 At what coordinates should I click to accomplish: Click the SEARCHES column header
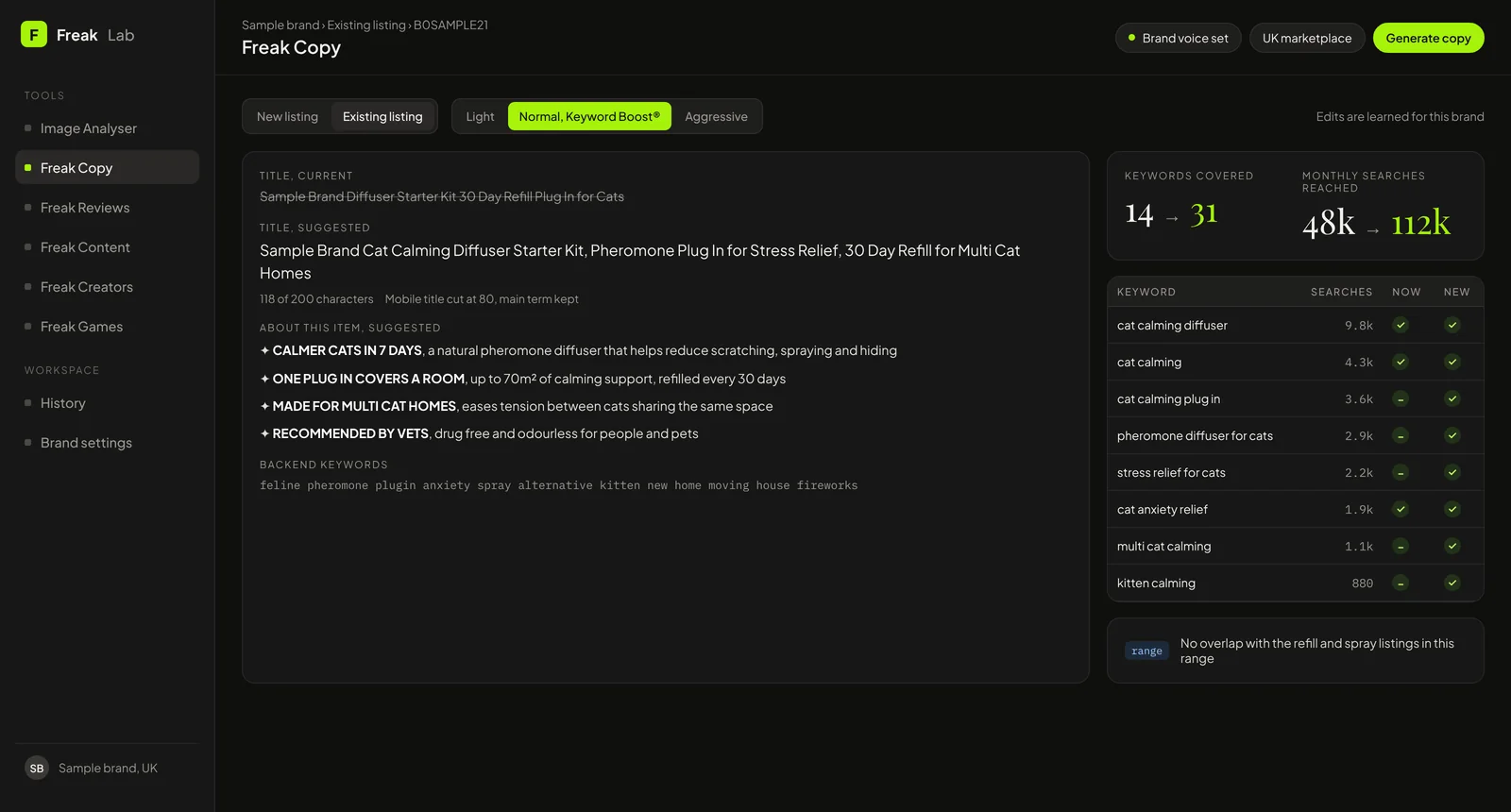[1341, 292]
